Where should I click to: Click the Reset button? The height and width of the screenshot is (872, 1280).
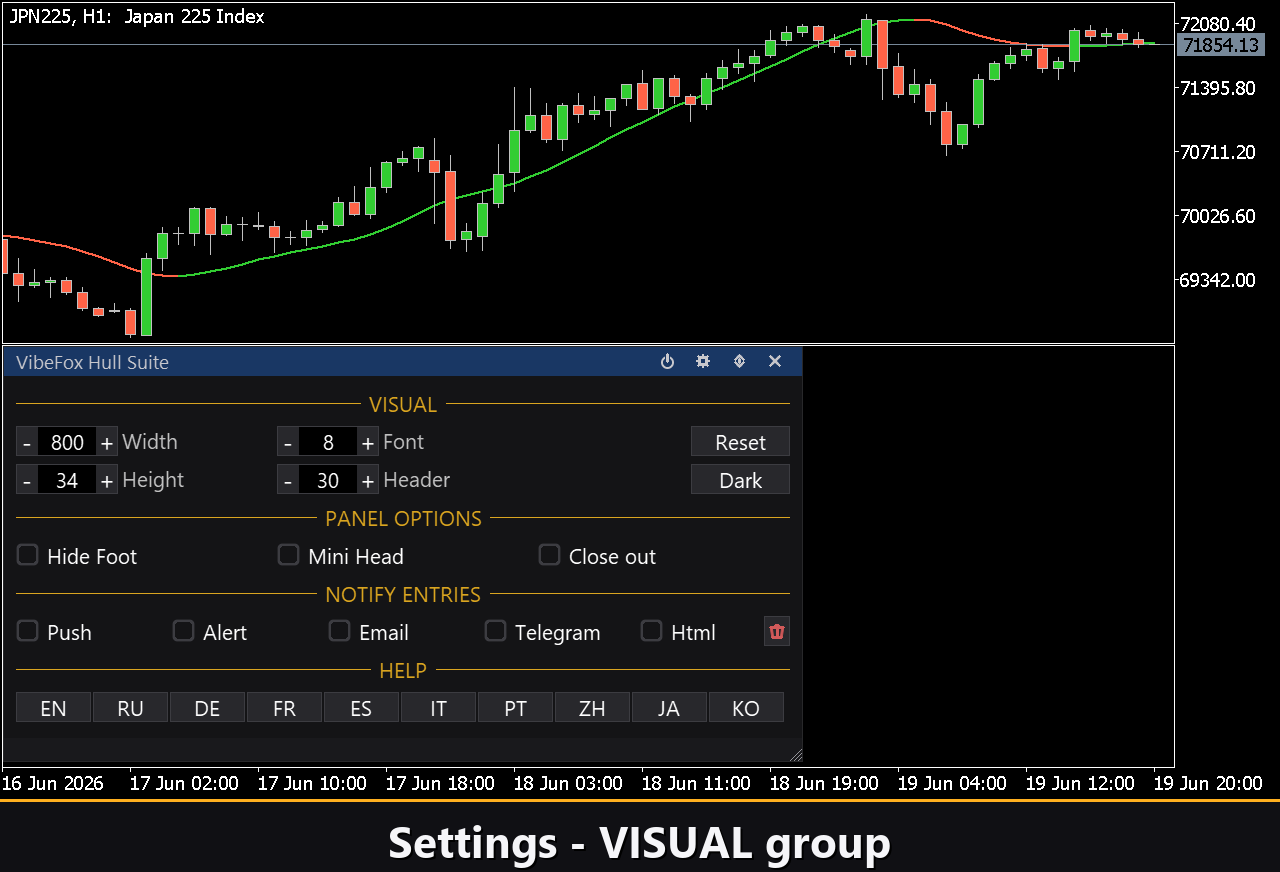point(740,442)
